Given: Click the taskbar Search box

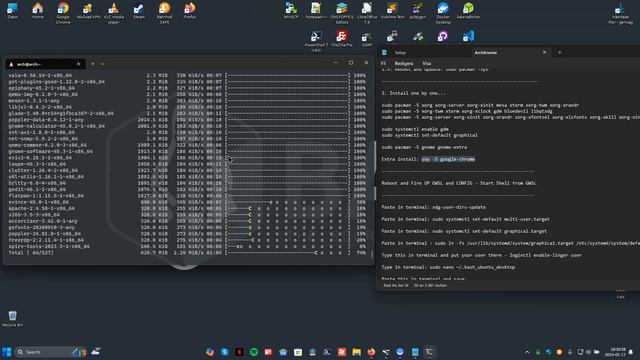Looking at the screenshot, I should coord(51,352).
